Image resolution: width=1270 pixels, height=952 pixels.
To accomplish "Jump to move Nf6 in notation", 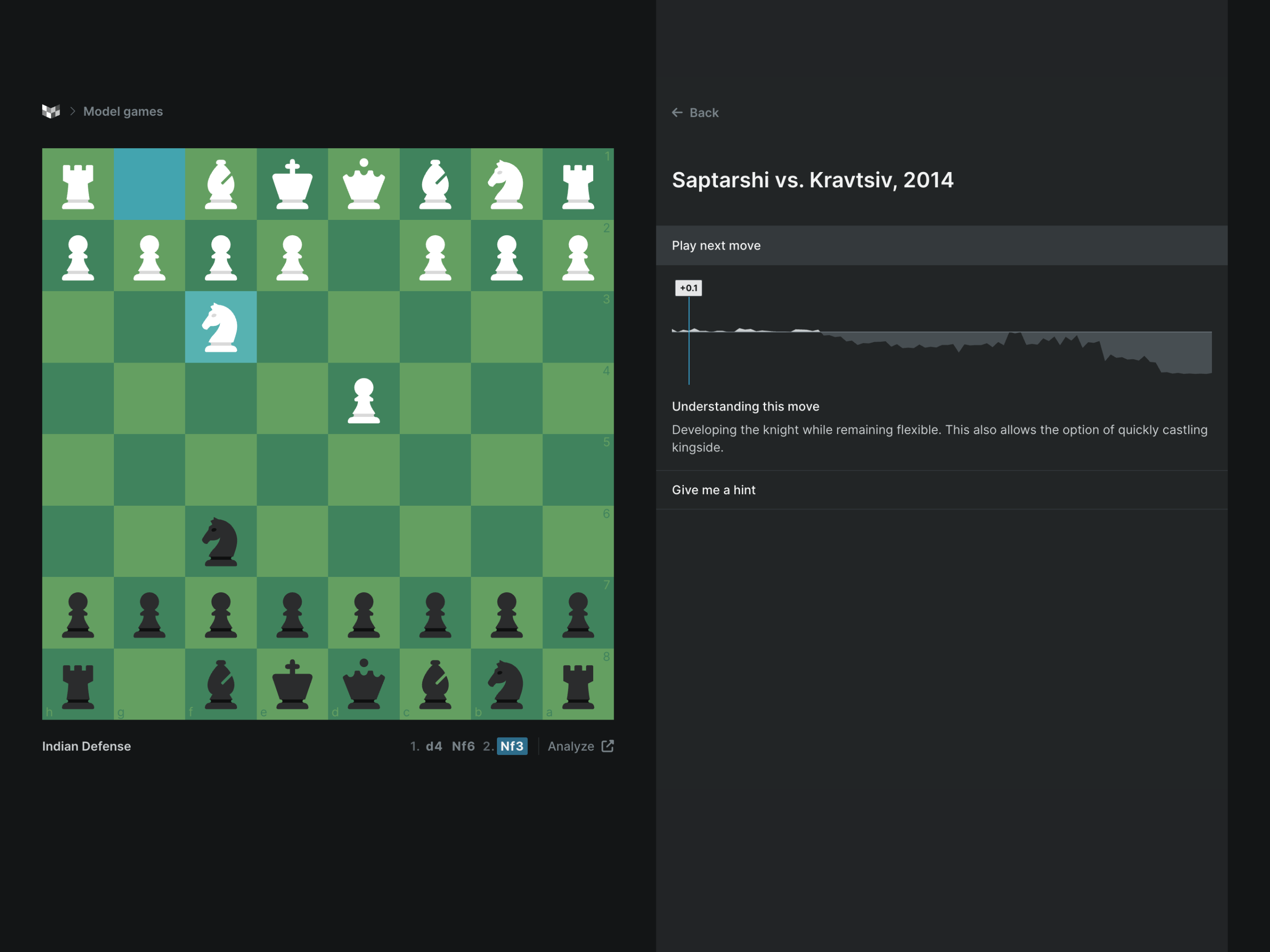I will [x=463, y=746].
